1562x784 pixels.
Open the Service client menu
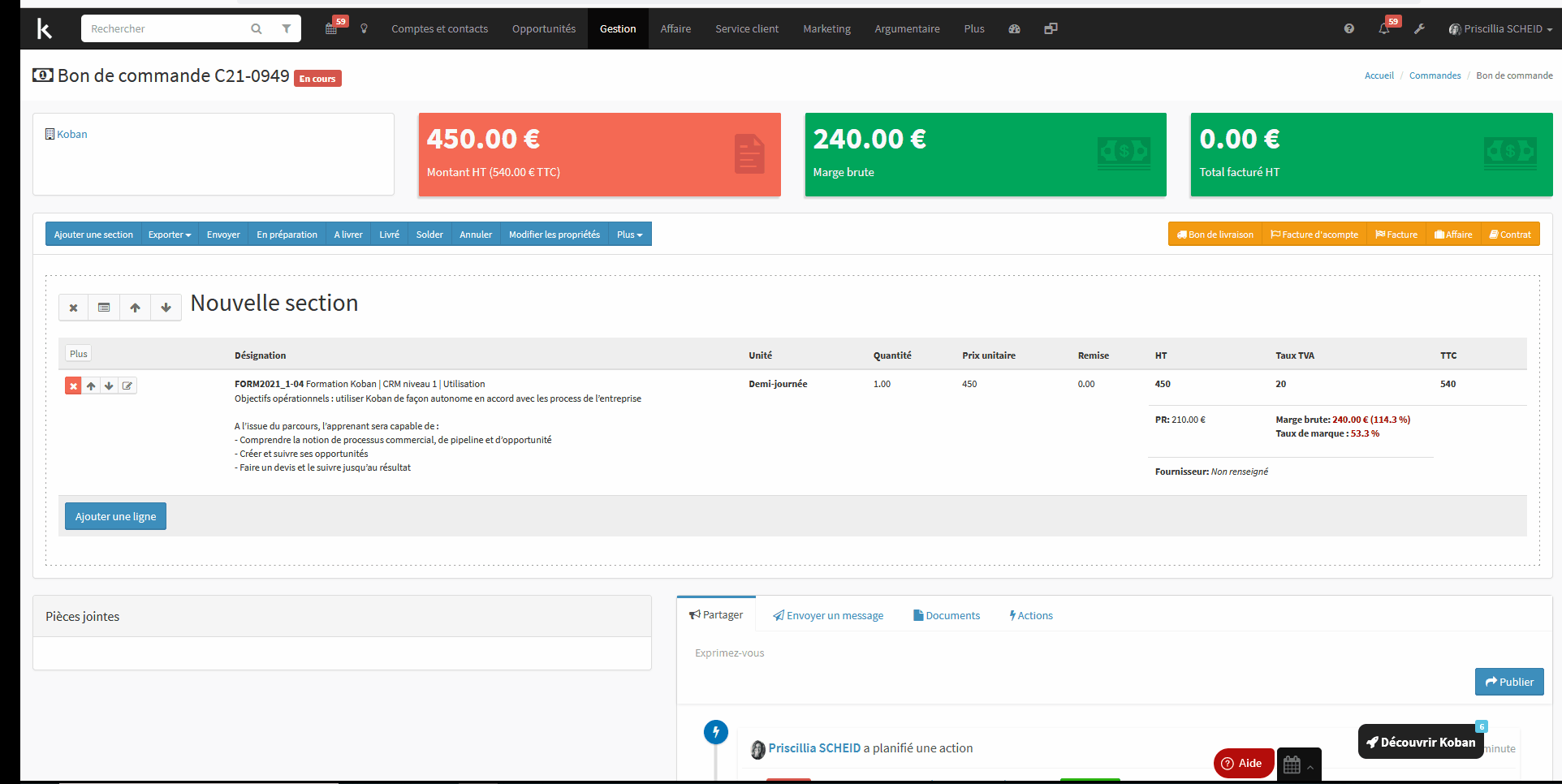[747, 28]
